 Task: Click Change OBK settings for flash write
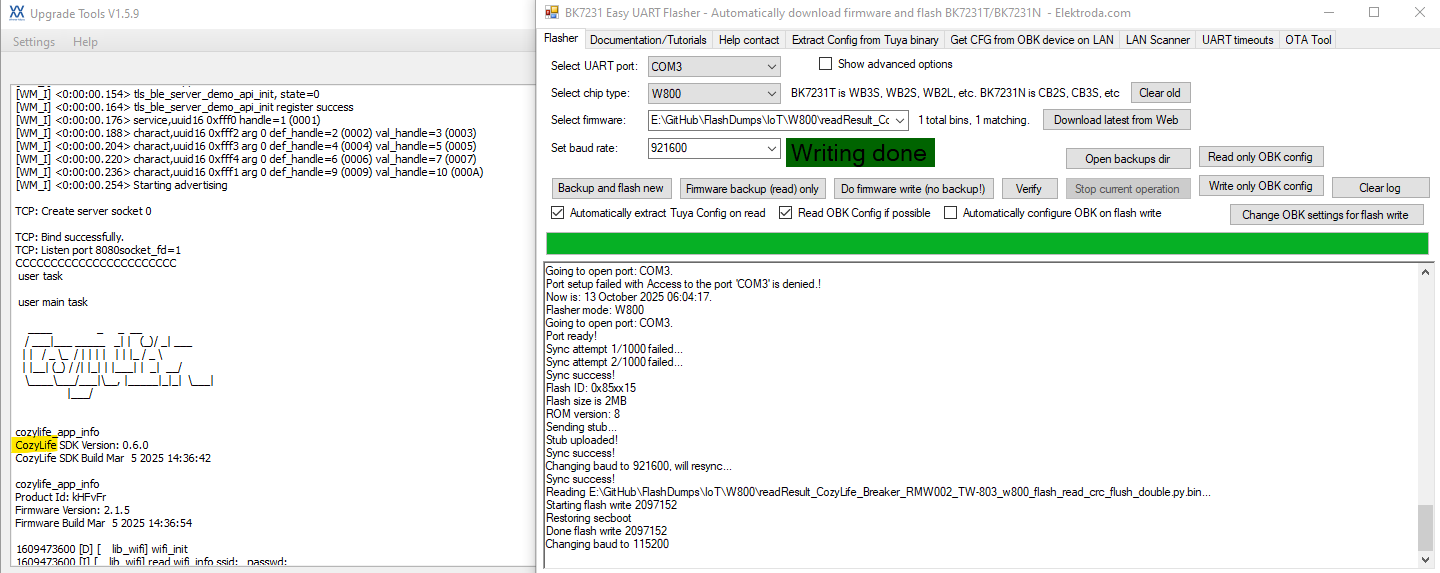1325,215
